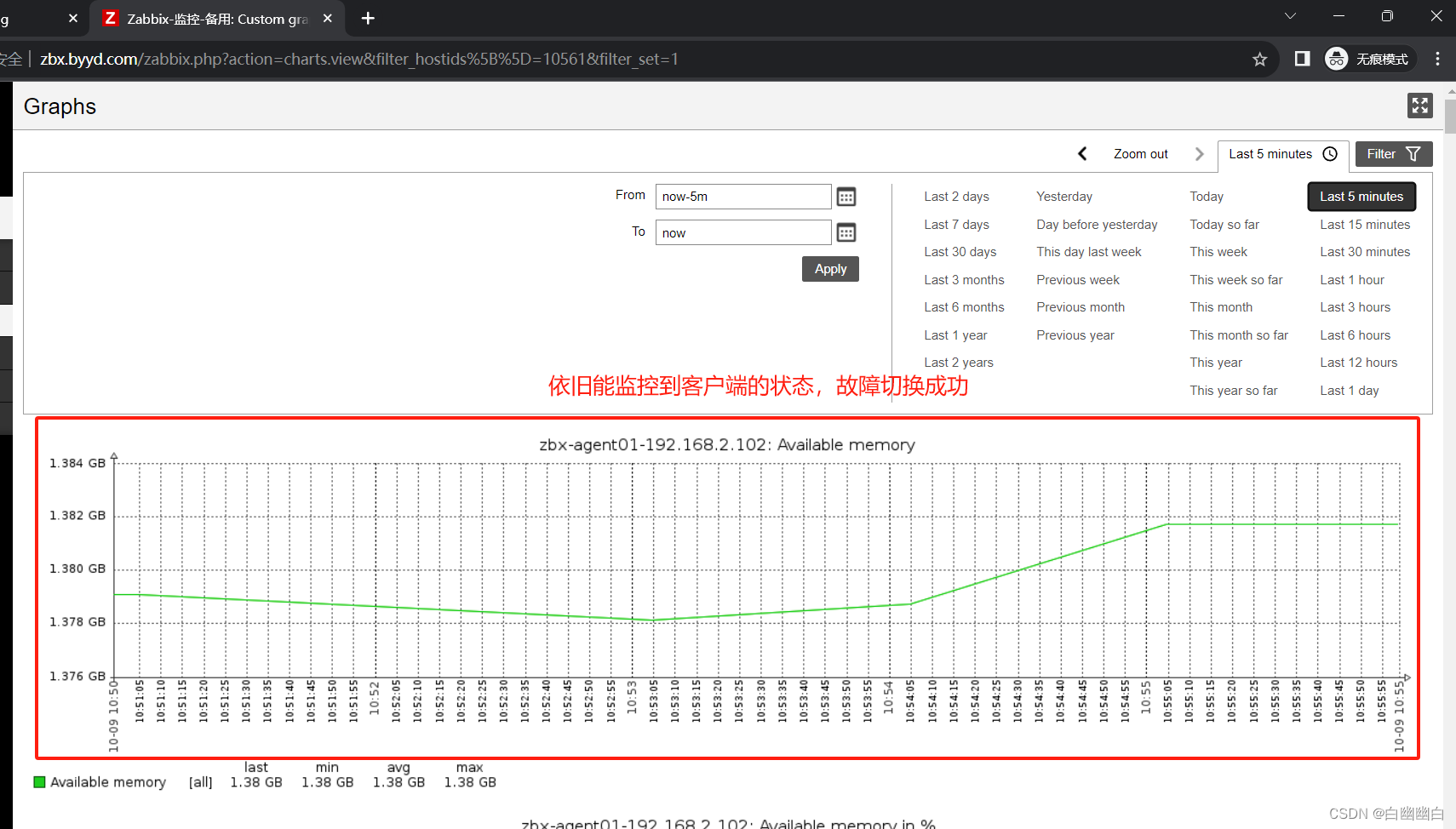Image resolution: width=1456 pixels, height=829 pixels.
Task: Open Chrome three-dot menu
Action: 1437,59
